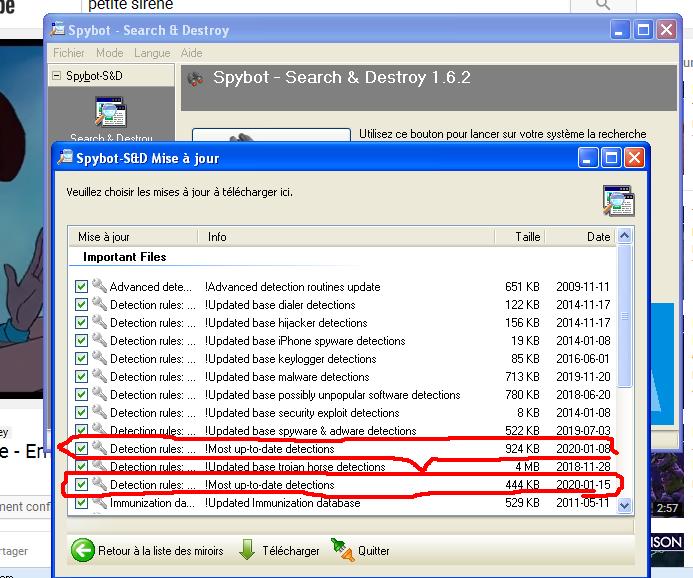Uncheck the base hijacker detections checkbox
Viewport: 693px width, 578px height.
click(x=81, y=323)
